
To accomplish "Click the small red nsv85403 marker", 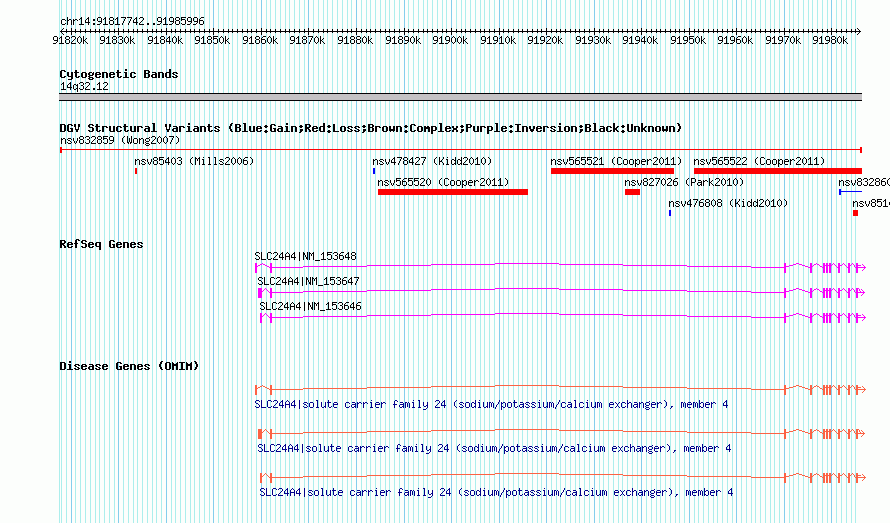I will coord(136,171).
